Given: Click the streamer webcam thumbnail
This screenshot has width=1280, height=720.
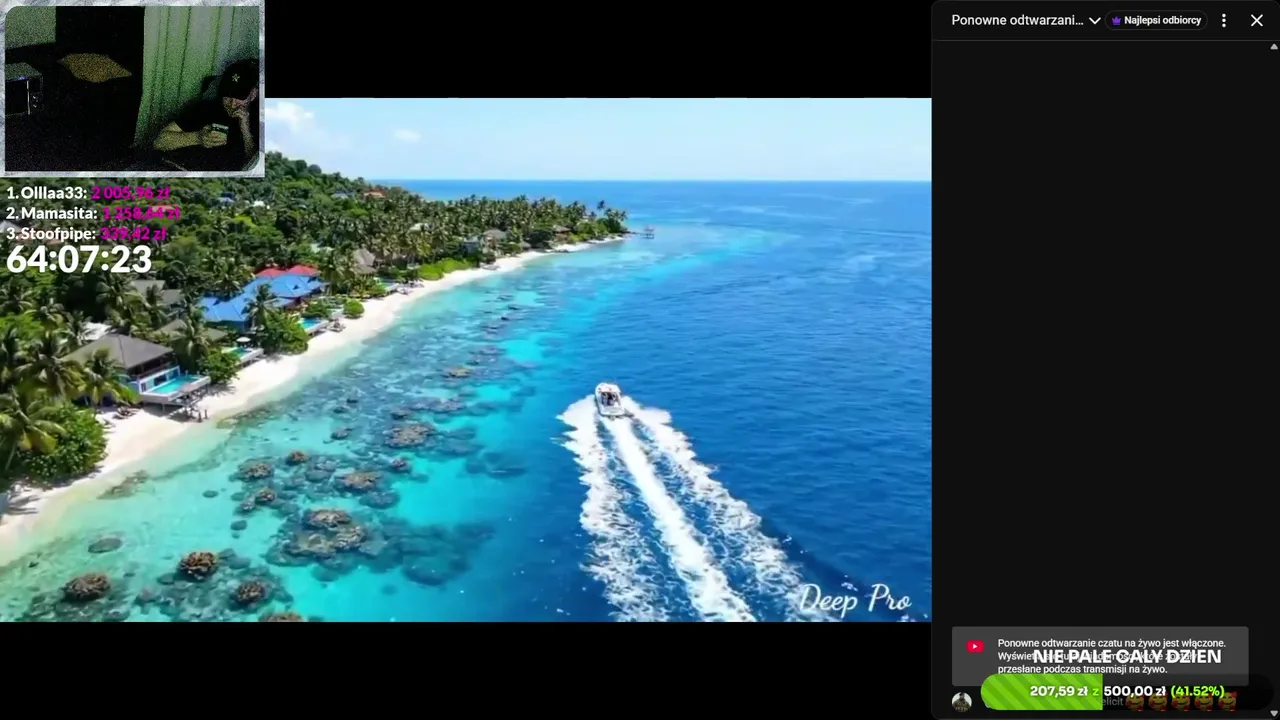Looking at the screenshot, I should 132,88.
